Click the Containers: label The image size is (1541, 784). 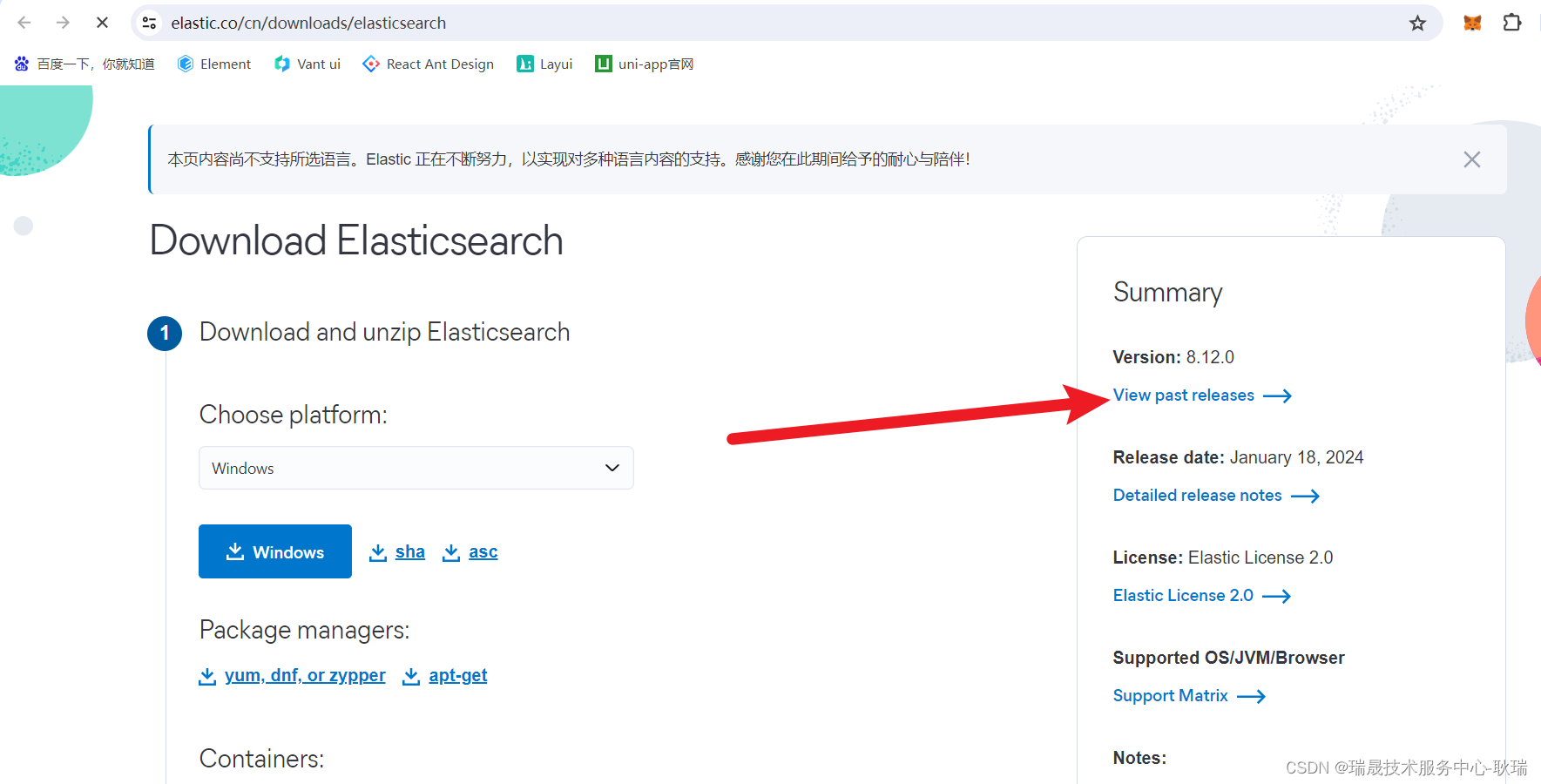261,759
